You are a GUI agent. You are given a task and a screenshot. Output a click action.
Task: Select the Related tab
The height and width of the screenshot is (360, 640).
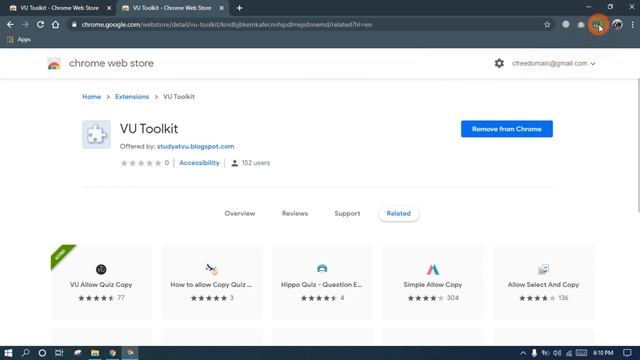[398, 213]
